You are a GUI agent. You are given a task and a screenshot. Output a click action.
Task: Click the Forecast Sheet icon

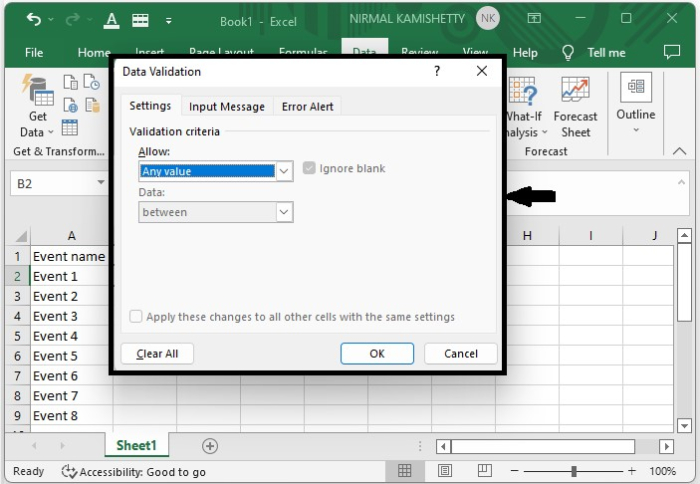(x=575, y=89)
